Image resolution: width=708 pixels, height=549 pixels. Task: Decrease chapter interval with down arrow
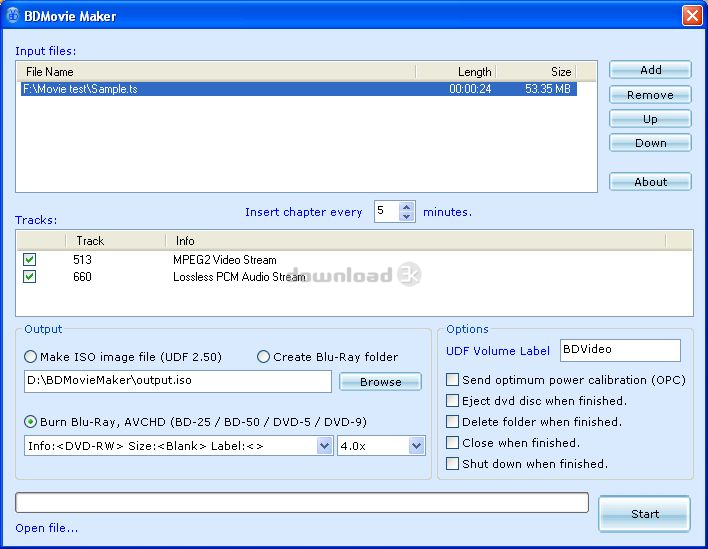click(x=406, y=216)
